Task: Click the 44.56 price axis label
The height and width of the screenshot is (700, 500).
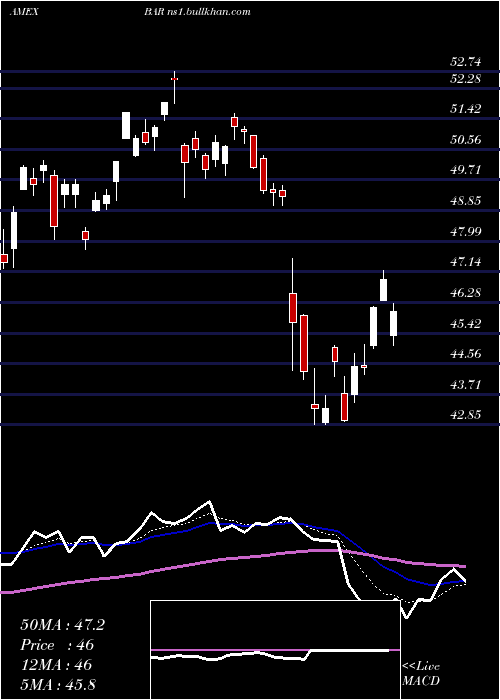Action: click(x=466, y=354)
